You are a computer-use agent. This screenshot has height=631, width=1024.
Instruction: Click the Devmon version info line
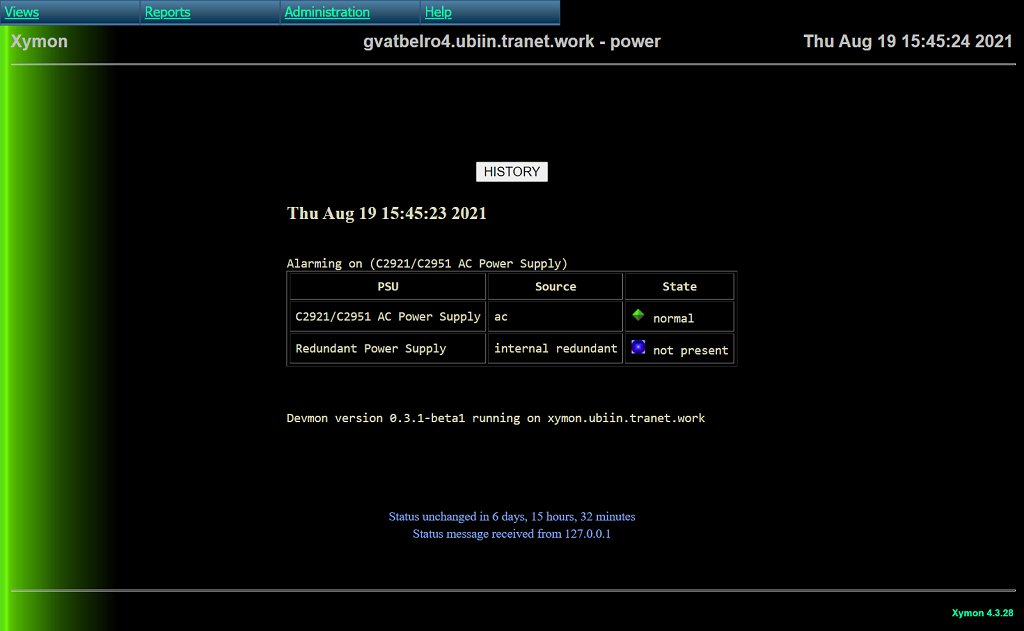[x=495, y=418]
